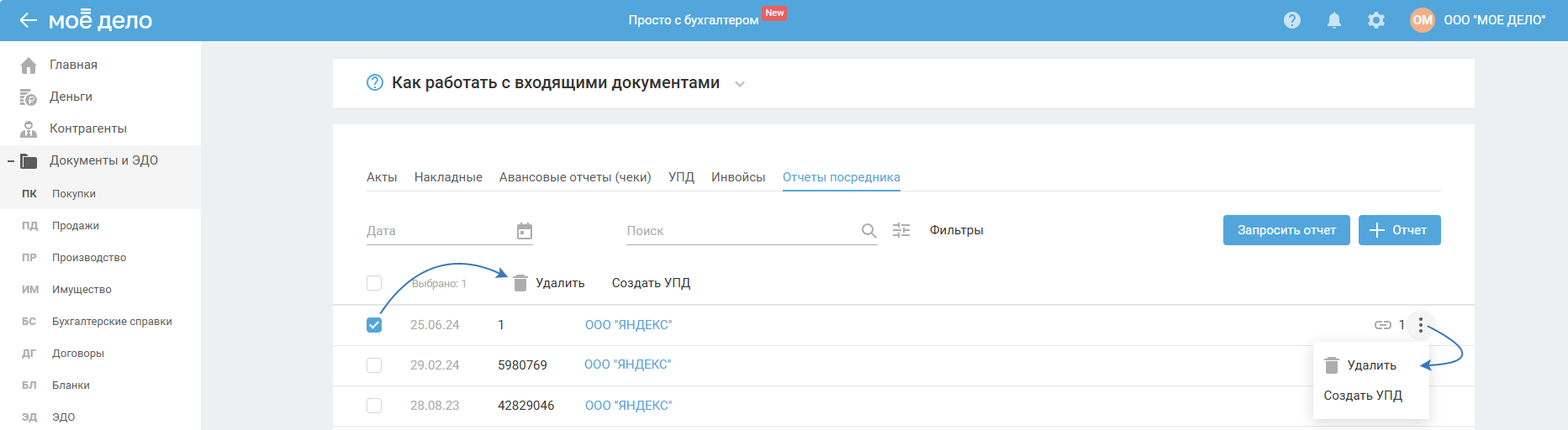Image resolution: width=1568 pixels, height=430 pixels.
Task: Open notifications bell icon
Action: [x=1334, y=20]
